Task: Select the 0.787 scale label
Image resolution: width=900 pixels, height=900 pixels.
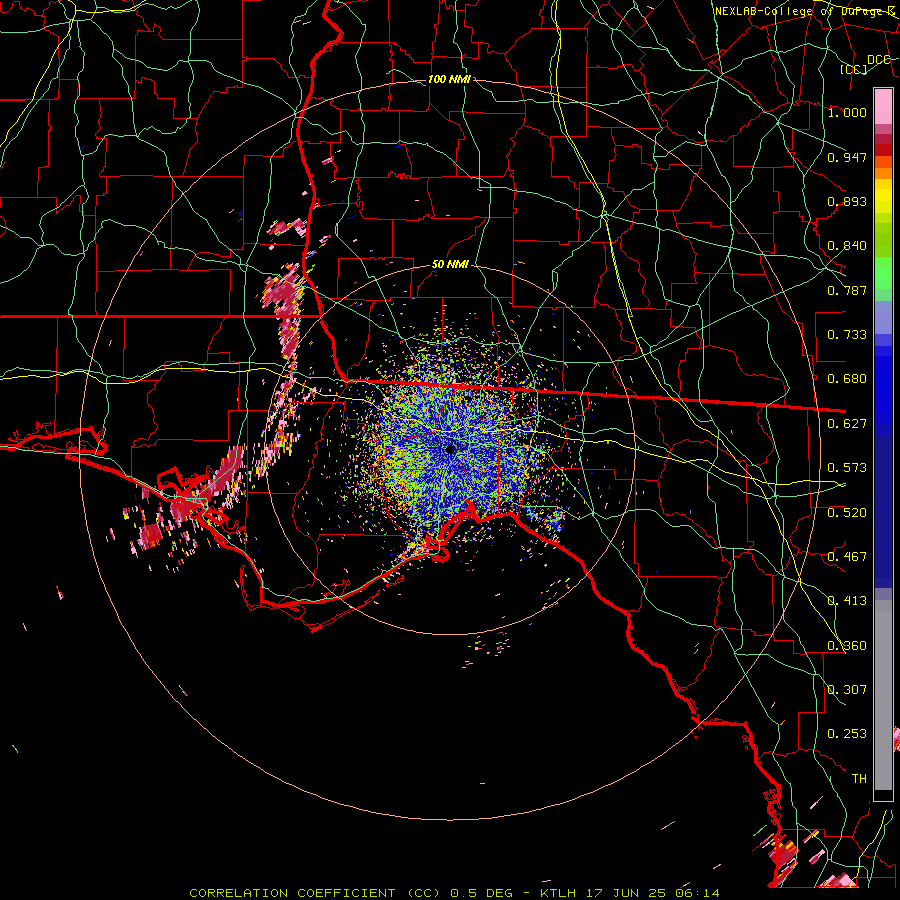Action: click(847, 290)
